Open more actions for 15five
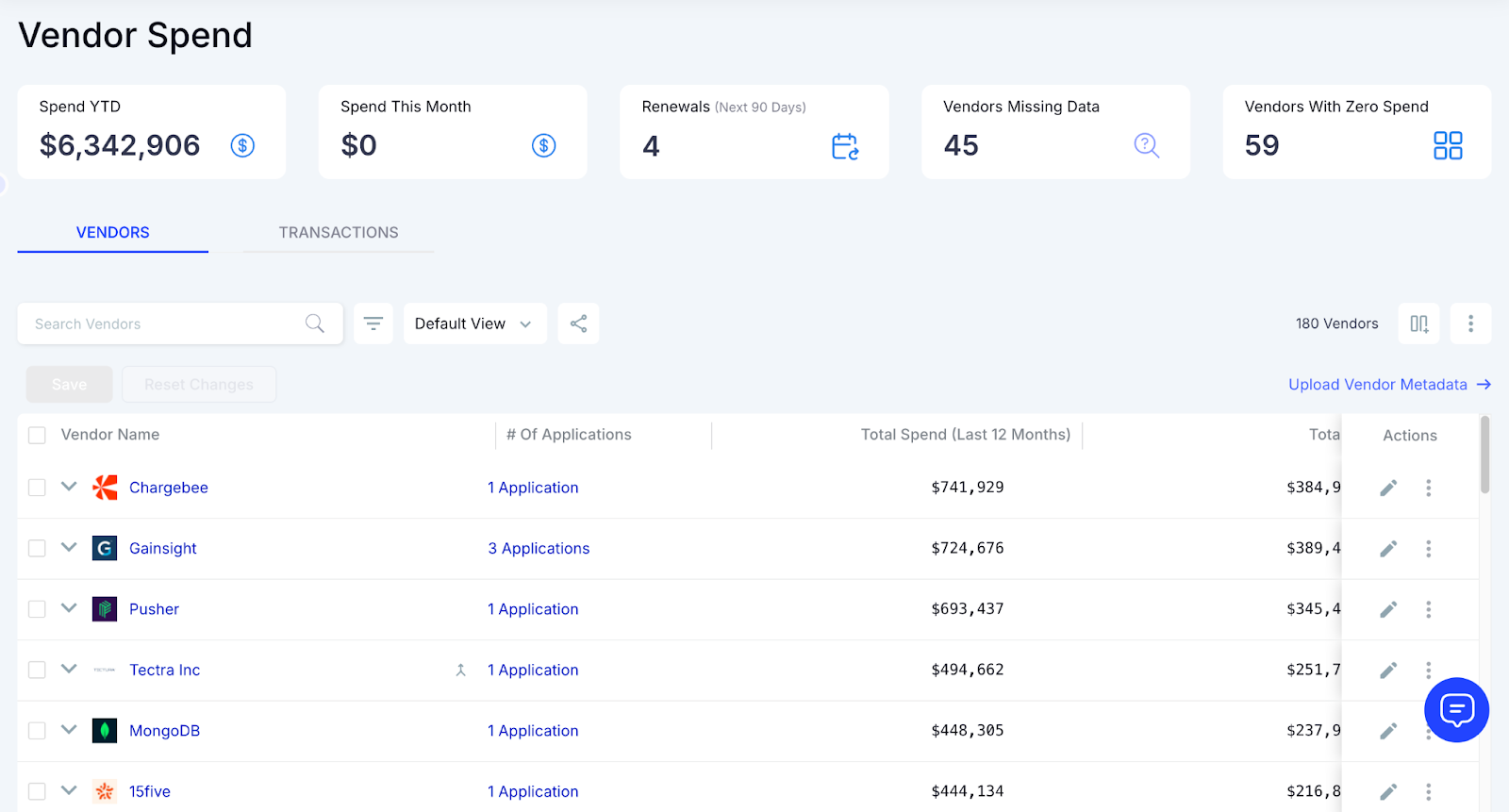 1429,792
